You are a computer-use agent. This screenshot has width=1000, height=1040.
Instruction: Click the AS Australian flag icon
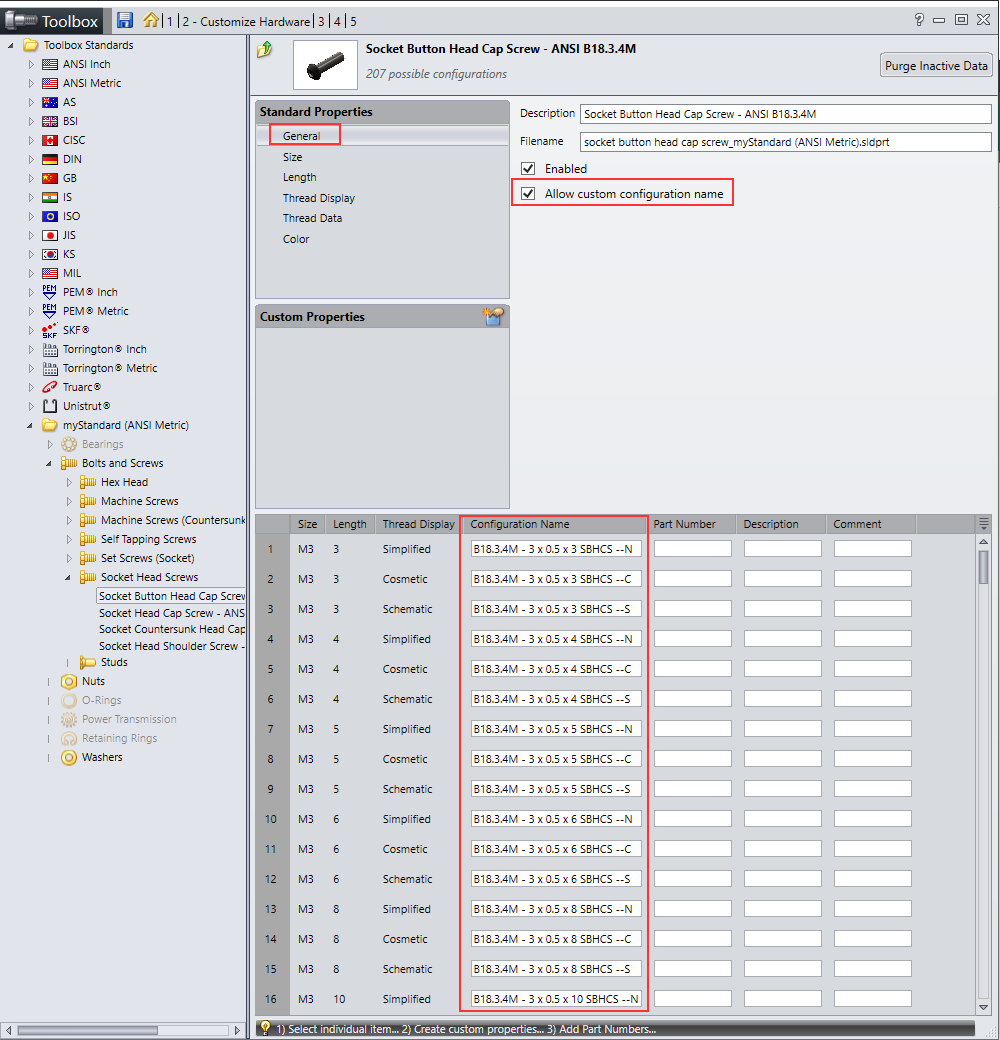click(50, 102)
